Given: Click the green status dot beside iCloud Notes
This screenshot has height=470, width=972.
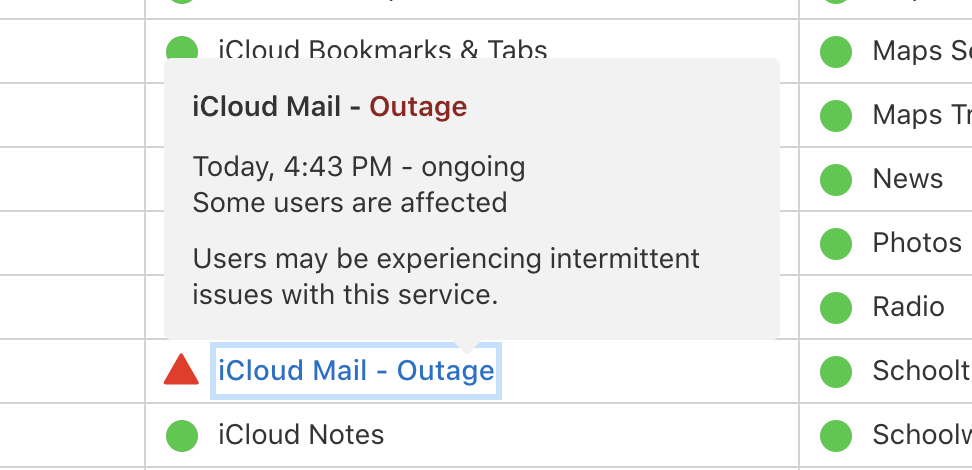Looking at the screenshot, I should coord(181,435).
